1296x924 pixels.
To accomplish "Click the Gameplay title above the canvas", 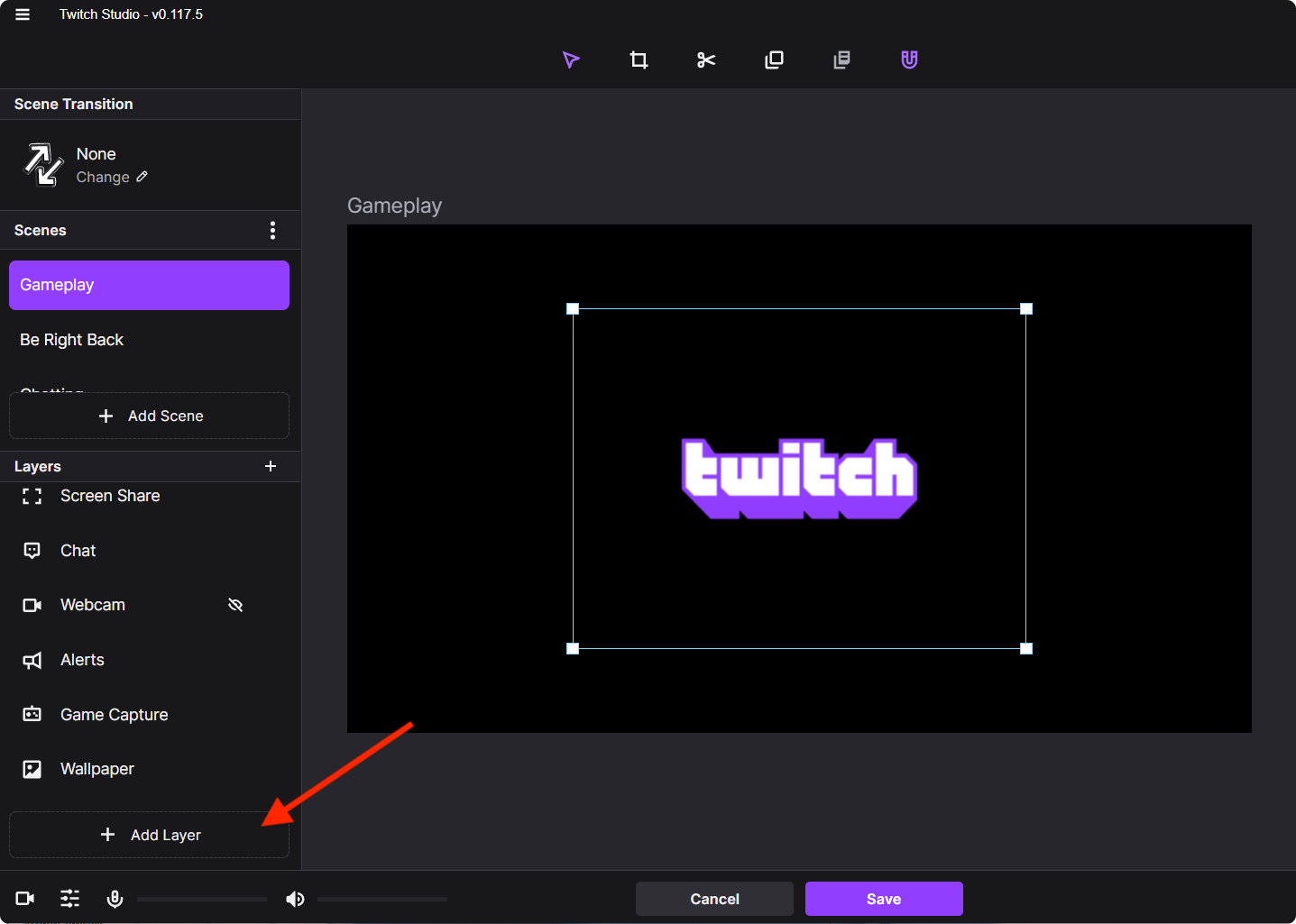I will click(394, 206).
